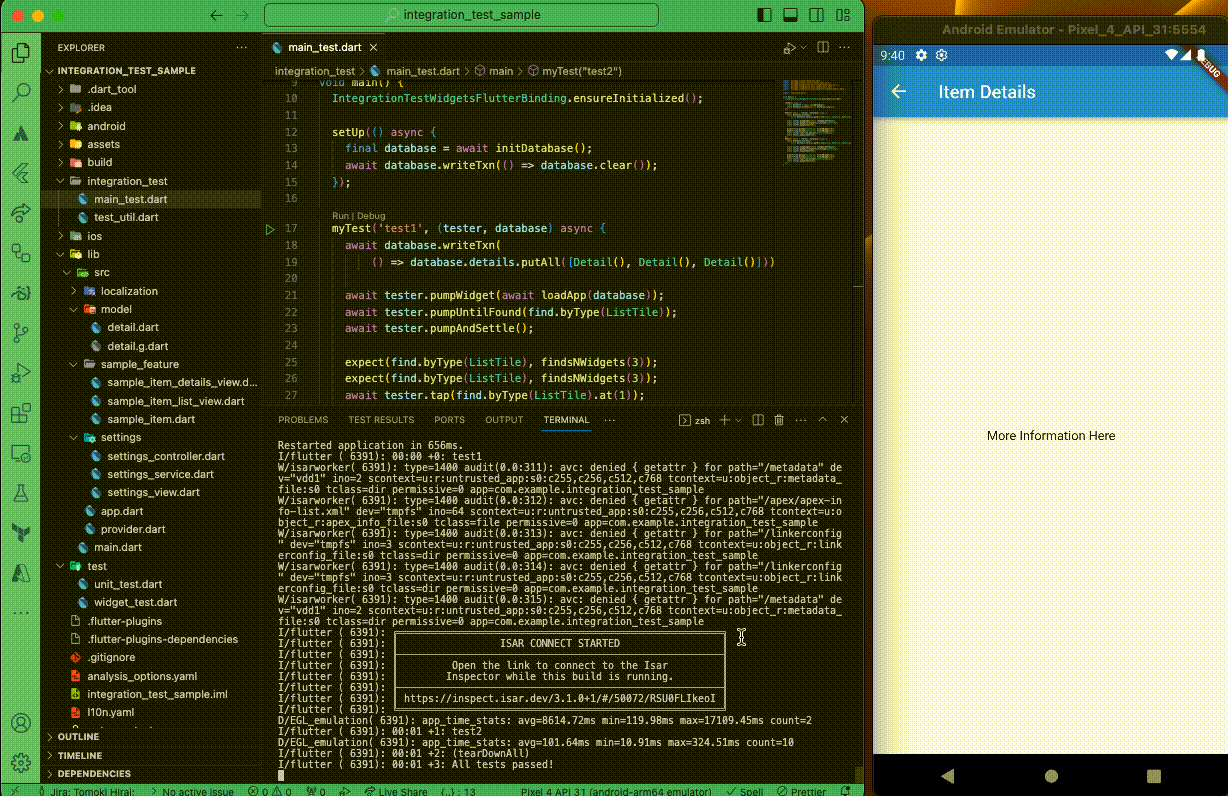Open the Run and Debug view
The height and width of the screenshot is (796, 1228).
click(x=20, y=374)
